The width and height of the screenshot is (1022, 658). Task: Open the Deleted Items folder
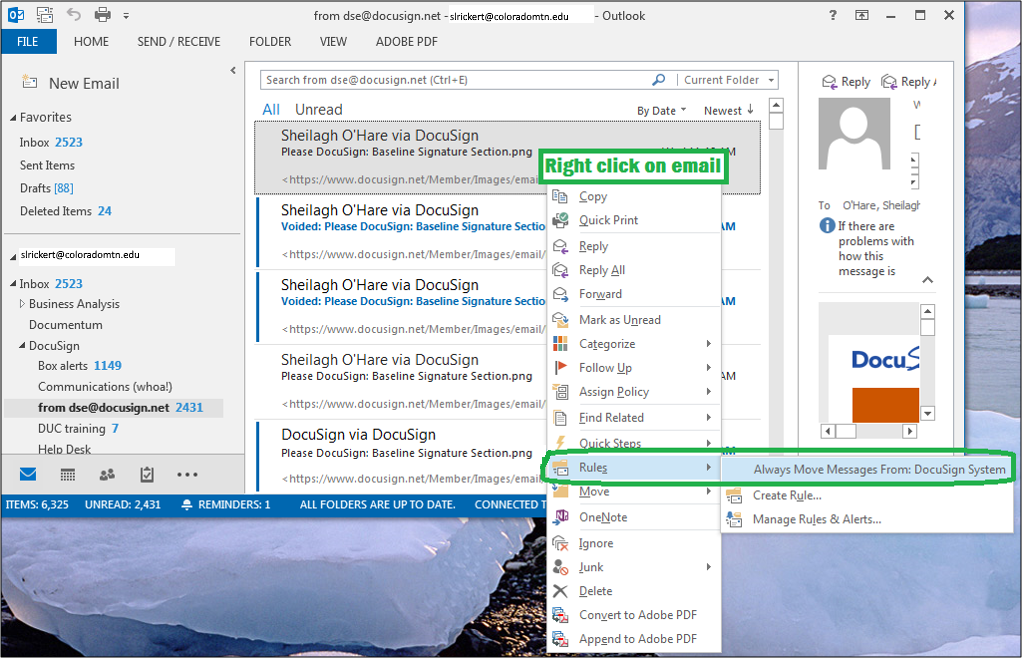(x=65, y=211)
